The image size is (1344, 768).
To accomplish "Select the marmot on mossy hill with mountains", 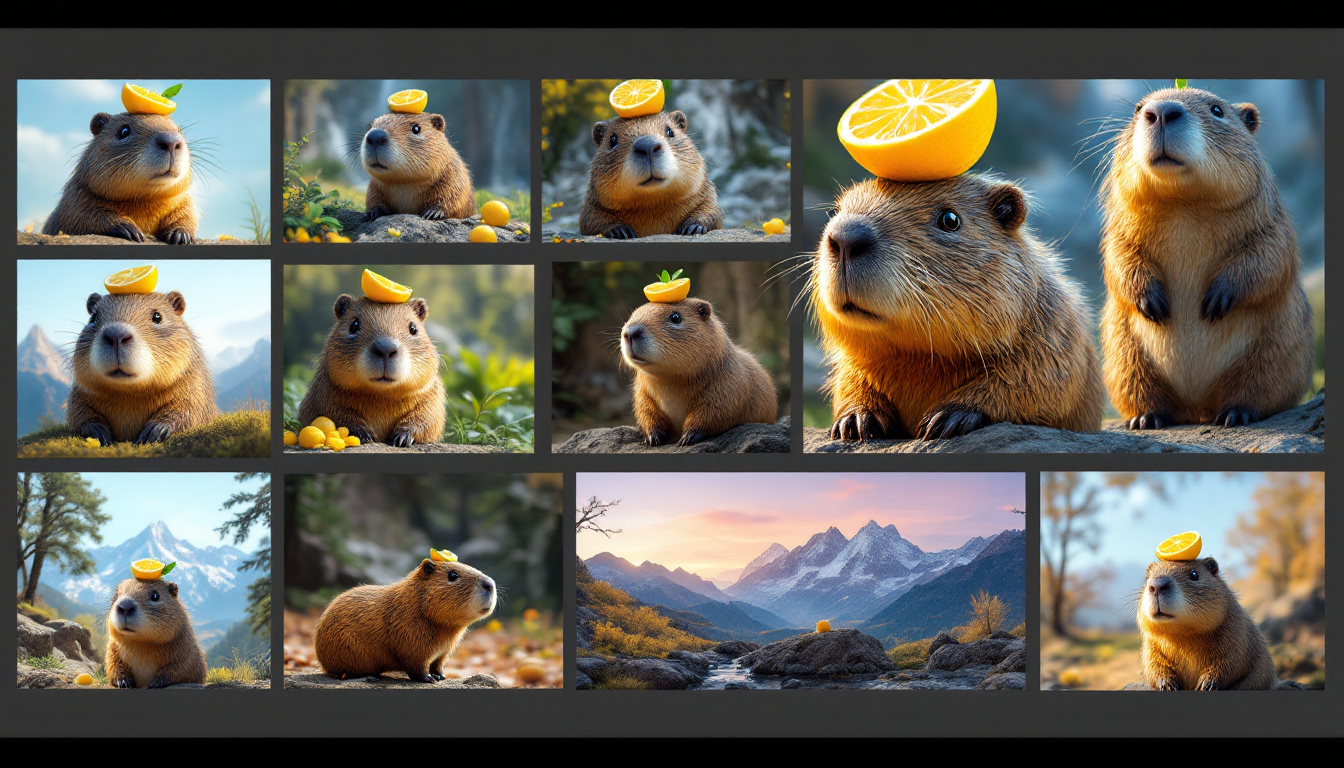I will [x=143, y=358].
